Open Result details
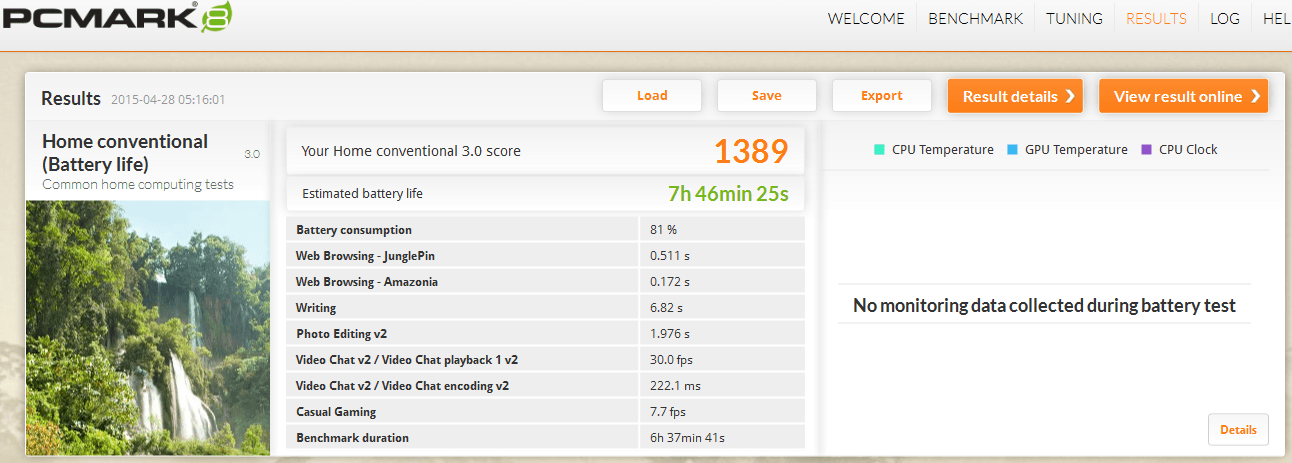Viewport: 1292px width, 463px height. pyautogui.click(x=1015, y=96)
